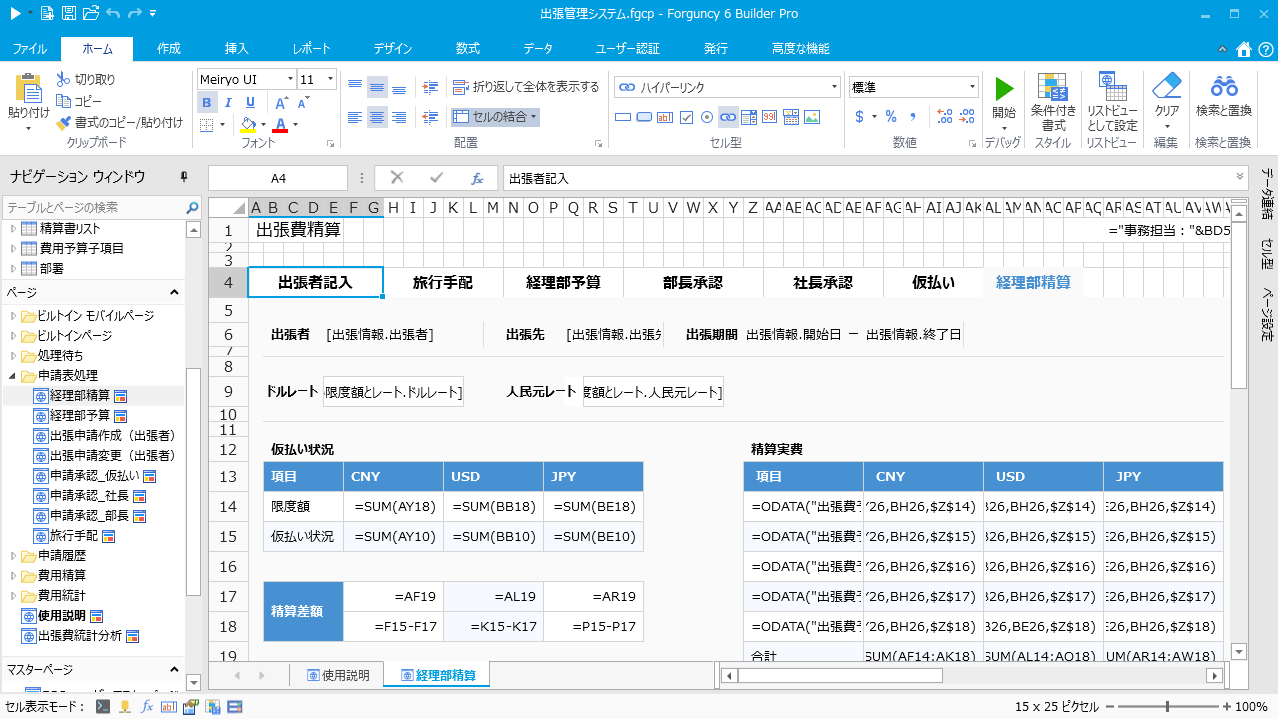This screenshot has height=719, width=1278.
Task: Click the decrease decimal places icon
Action: 965,116
